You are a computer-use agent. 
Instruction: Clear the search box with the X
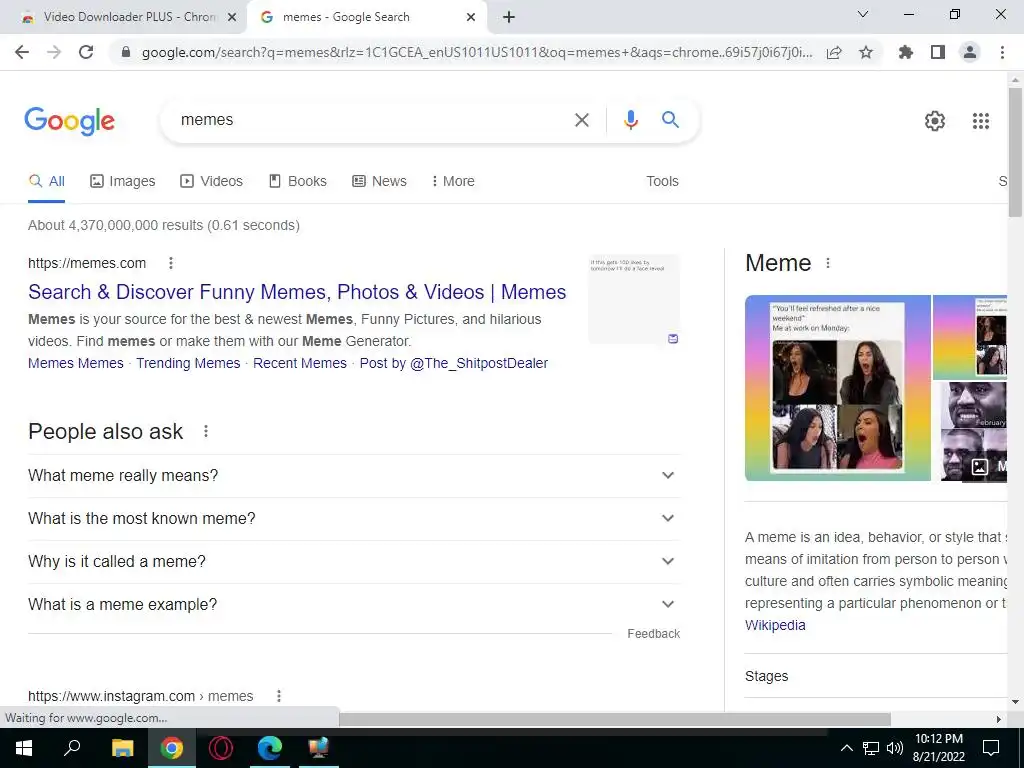(x=581, y=120)
